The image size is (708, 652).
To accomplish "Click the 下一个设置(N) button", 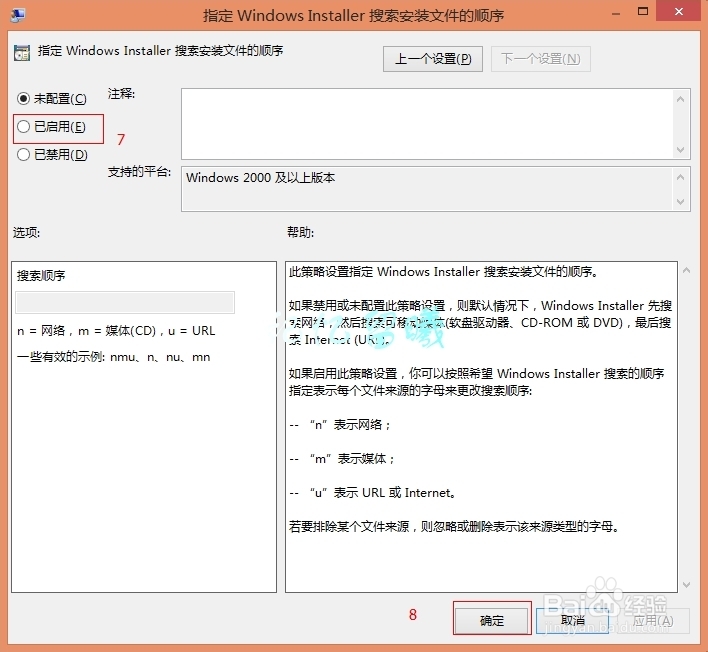I will click(x=540, y=59).
